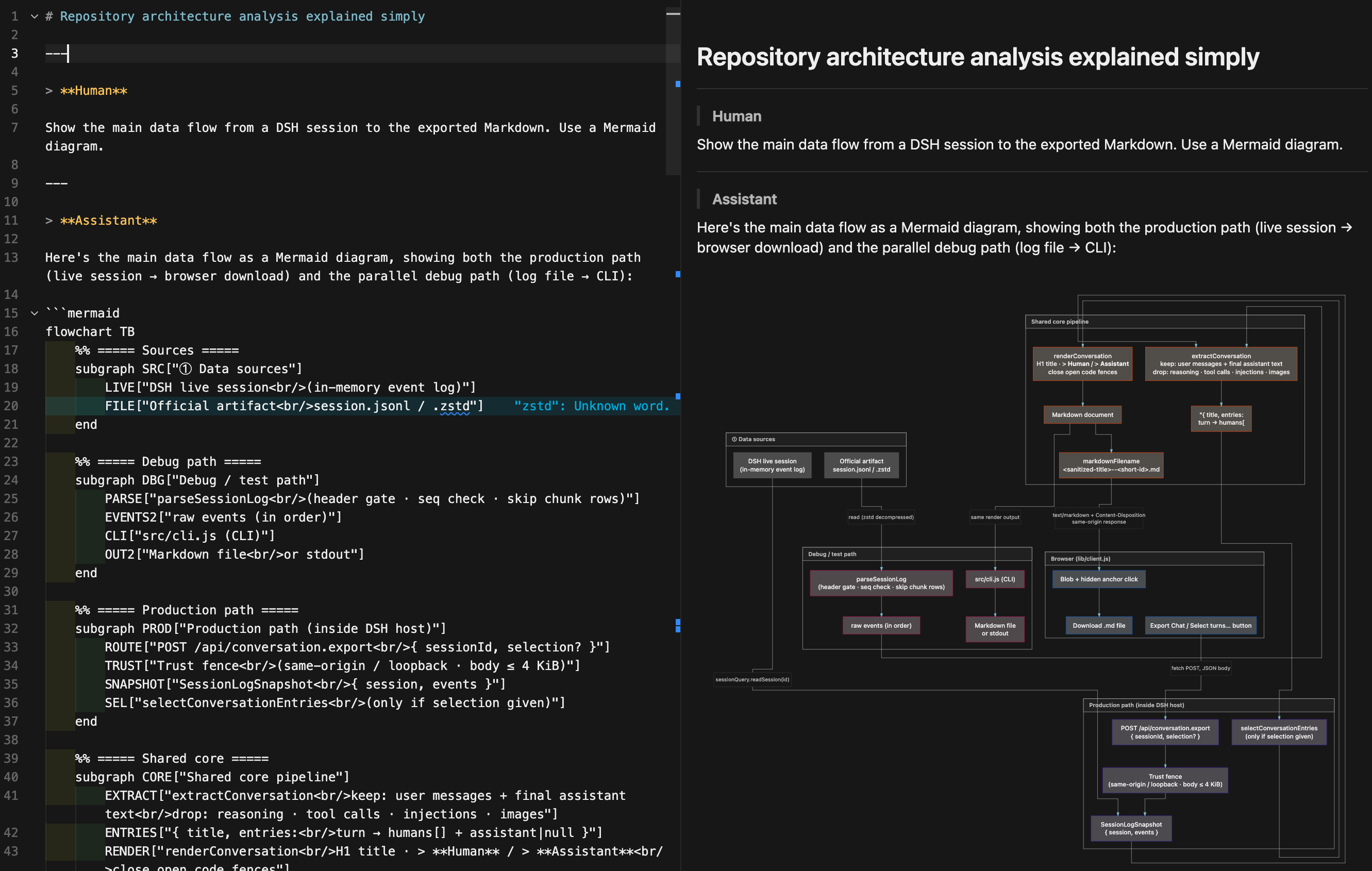This screenshot has height=871, width=1372.
Task: Click the preview heading 'Repository architecture analysis explained simply'
Action: [978, 57]
